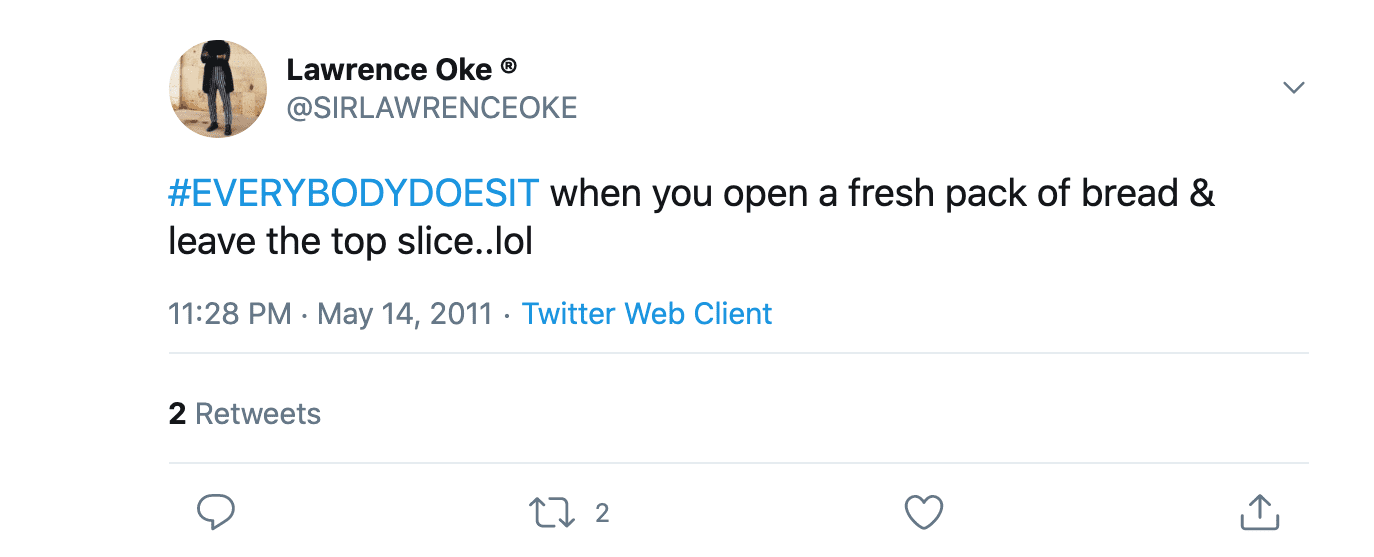Share the tweet via upload arrow icon

[x=1260, y=512]
